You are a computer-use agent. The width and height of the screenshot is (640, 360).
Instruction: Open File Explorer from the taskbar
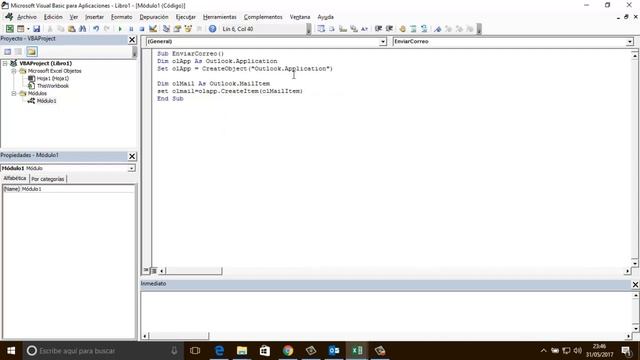tap(242, 351)
